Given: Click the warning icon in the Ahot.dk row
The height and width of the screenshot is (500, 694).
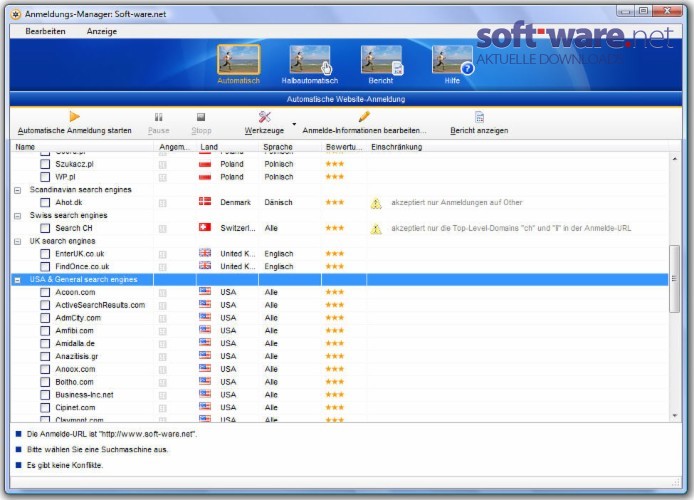Looking at the screenshot, I should point(376,203).
